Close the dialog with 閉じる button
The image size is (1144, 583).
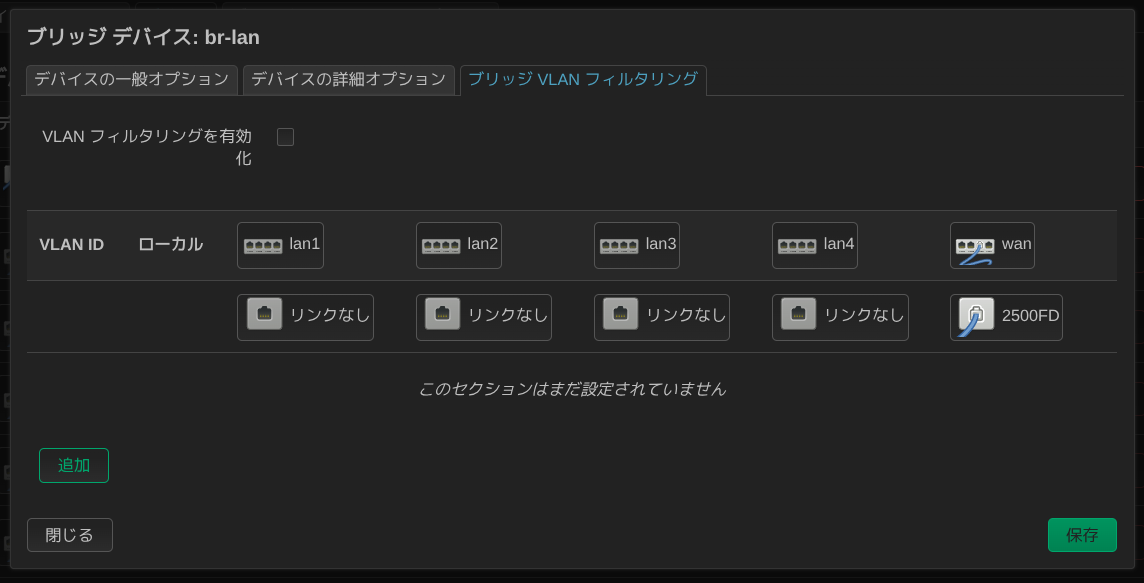click(x=70, y=535)
